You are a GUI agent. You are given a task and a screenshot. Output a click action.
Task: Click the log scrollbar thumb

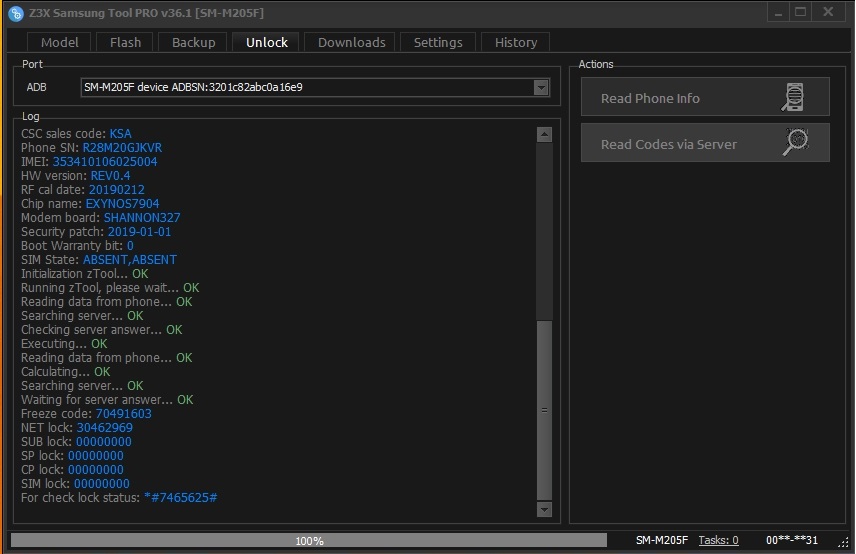tap(544, 410)
